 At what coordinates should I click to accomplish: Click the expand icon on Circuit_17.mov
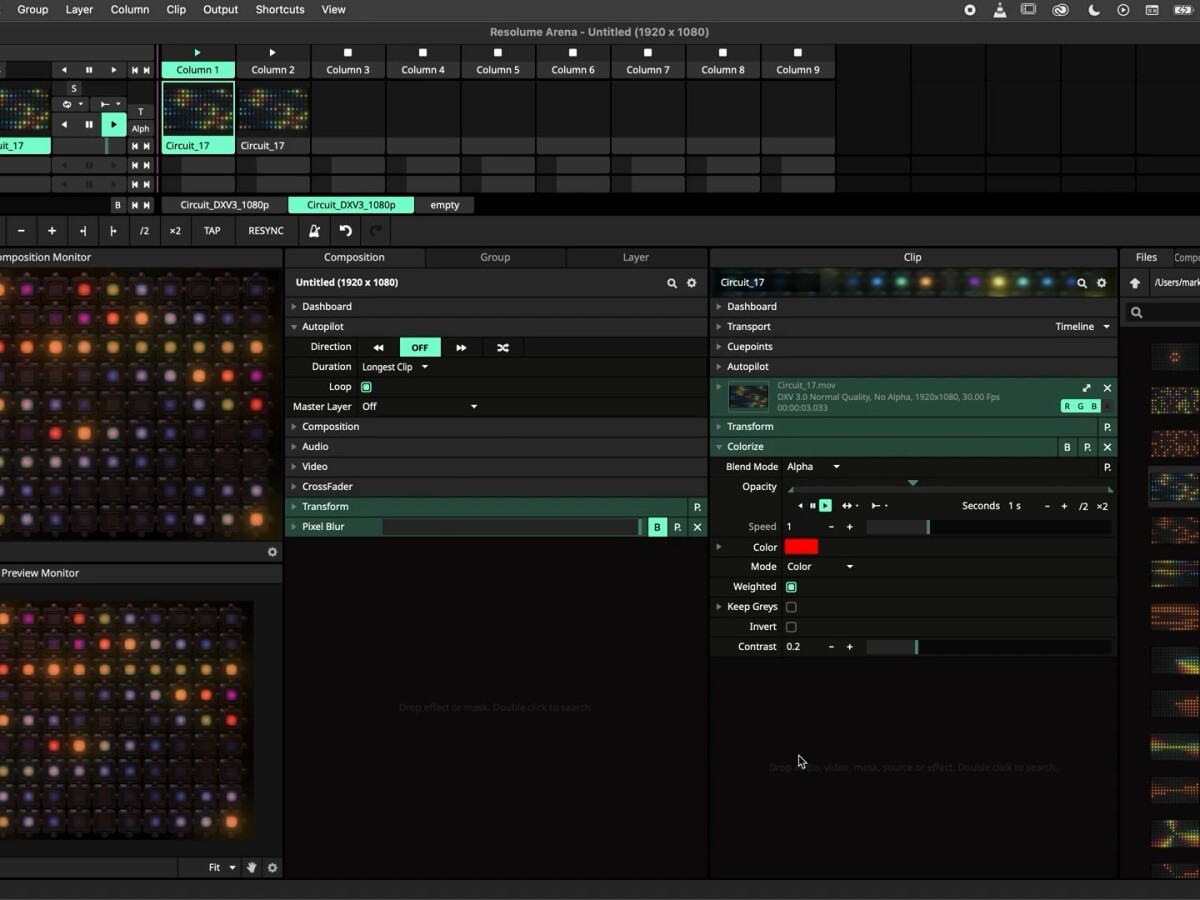1086,388
